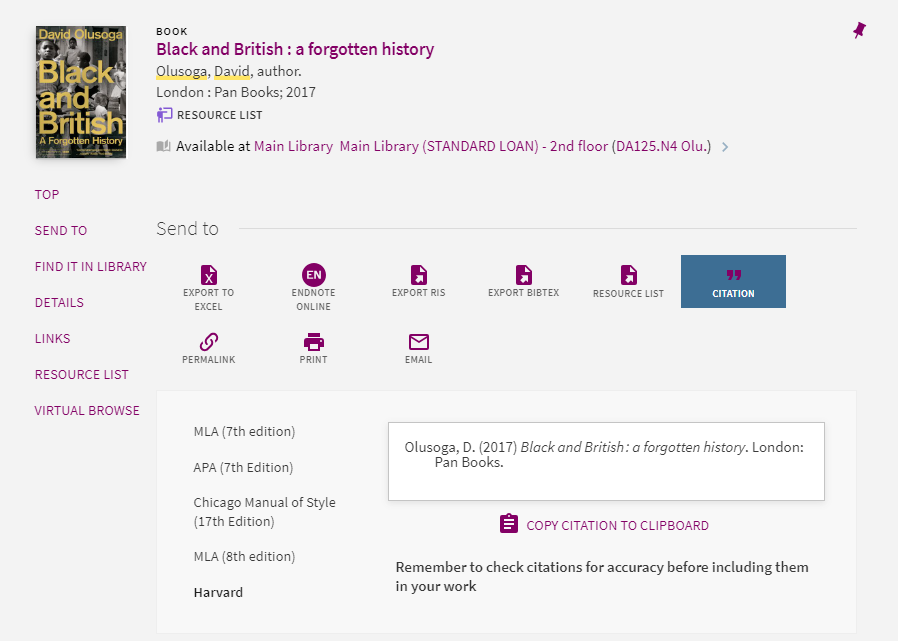This screenshot has width=898, height=641.
Task: Jump to Find It In Library section
Action: point(90,266)
